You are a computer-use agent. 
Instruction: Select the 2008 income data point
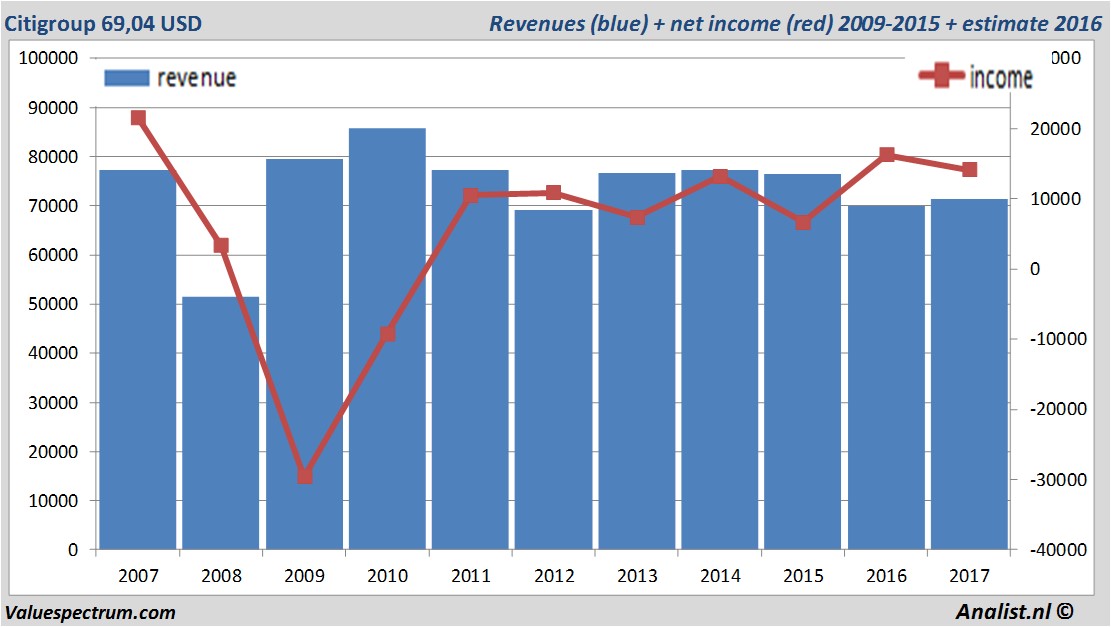(x=221, y=246)
